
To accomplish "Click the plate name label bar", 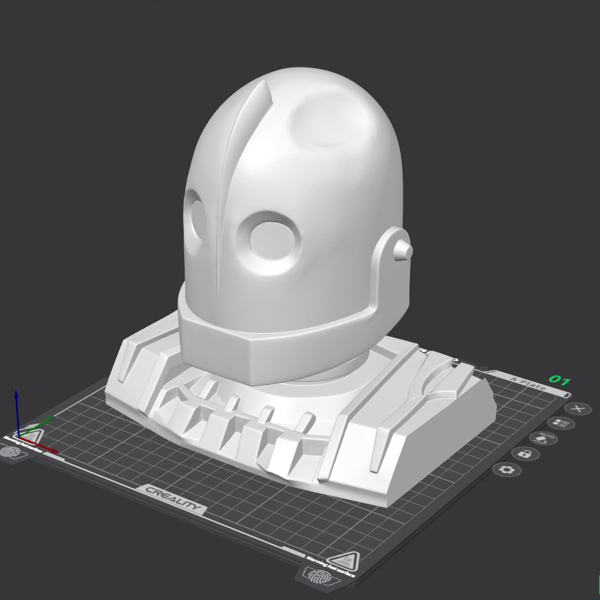I will (528, 384).
